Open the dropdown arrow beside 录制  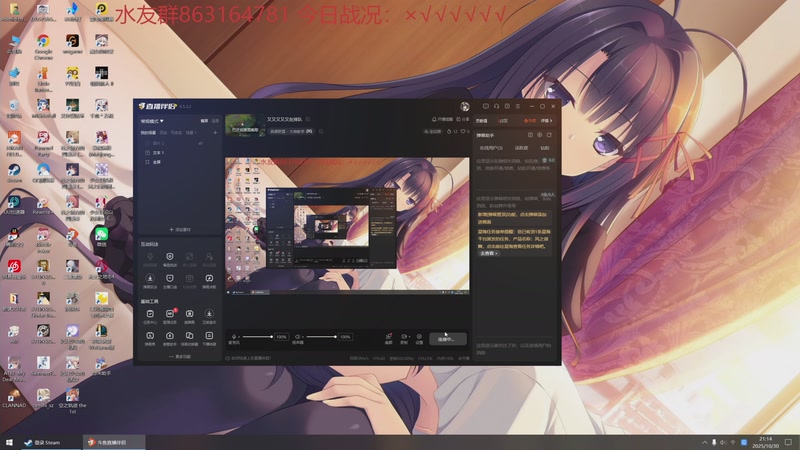click(409, 337)
